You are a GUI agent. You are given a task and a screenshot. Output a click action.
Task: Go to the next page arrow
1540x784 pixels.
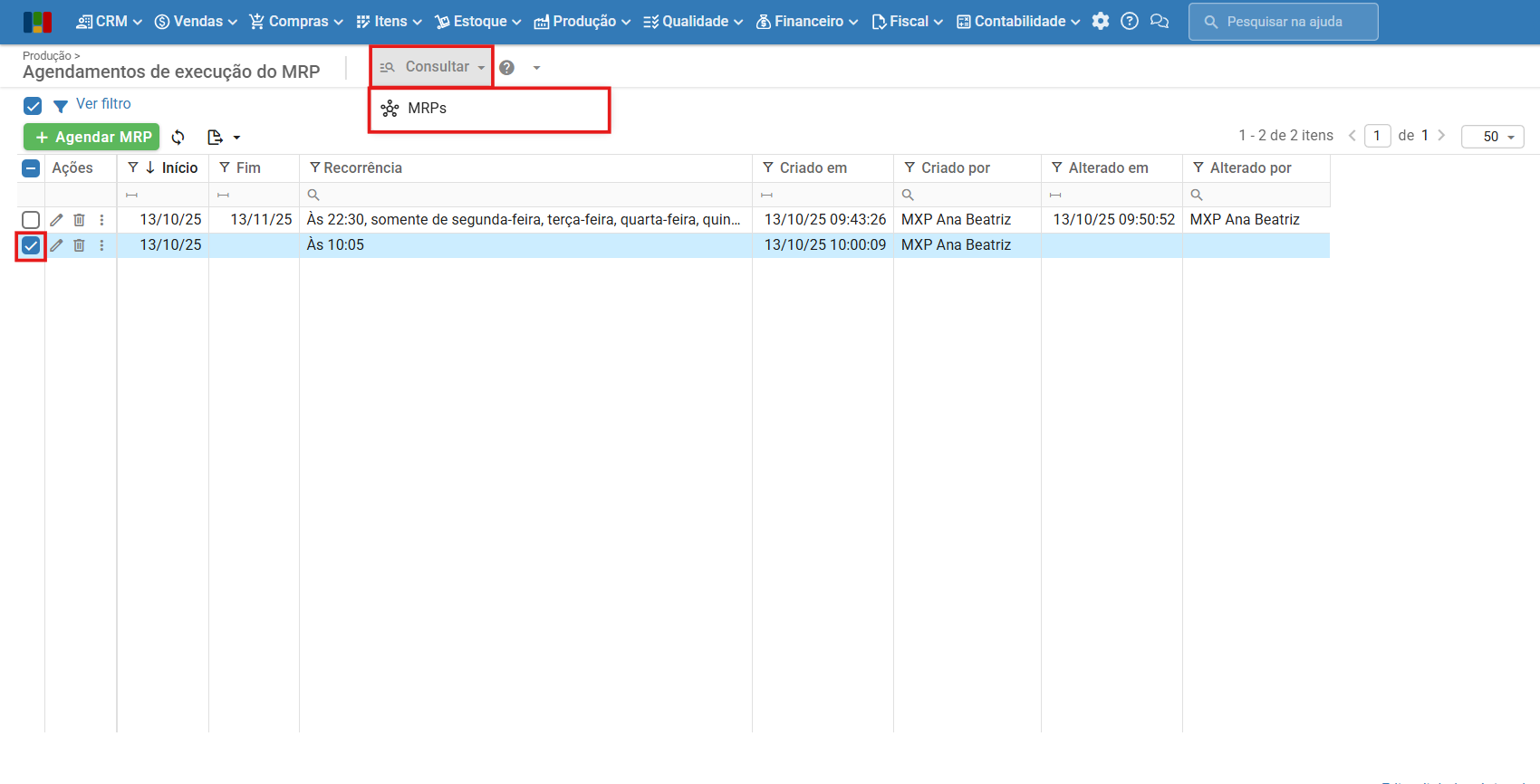pyautogui.click(x=1441, y=136)
